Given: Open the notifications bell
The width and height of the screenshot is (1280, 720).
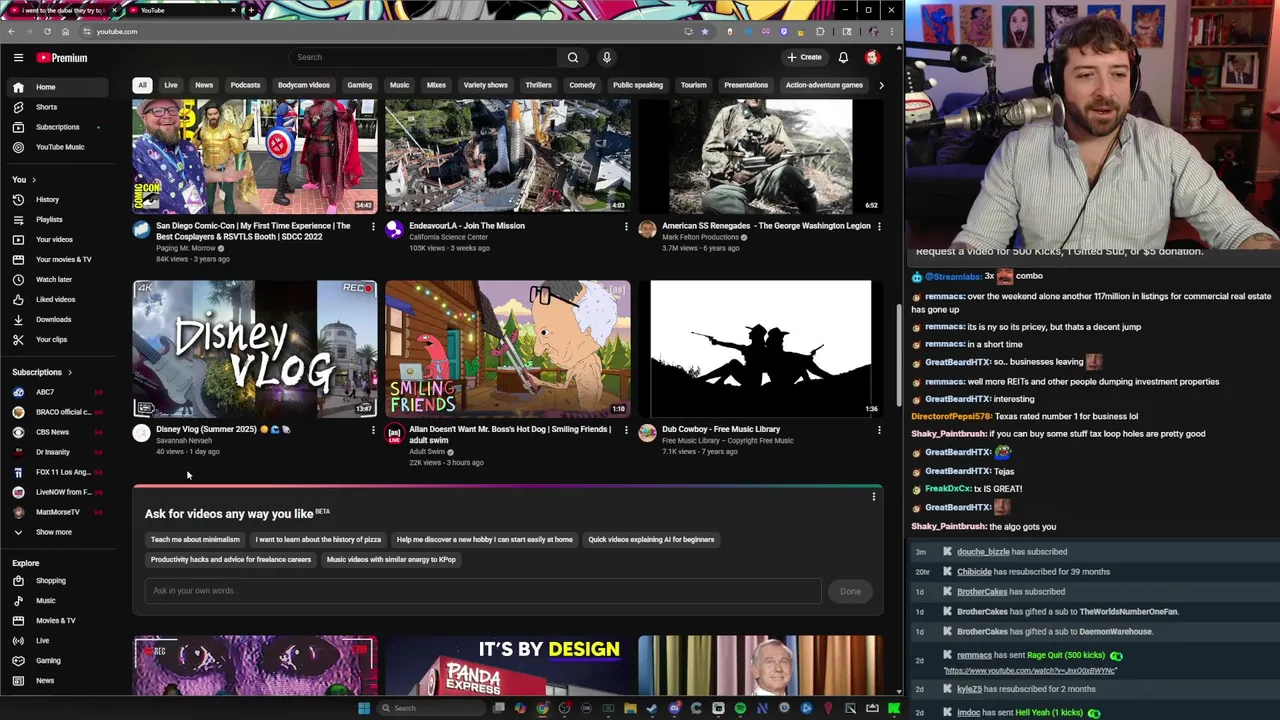Looking at the screenshot, I should [843, 57].
